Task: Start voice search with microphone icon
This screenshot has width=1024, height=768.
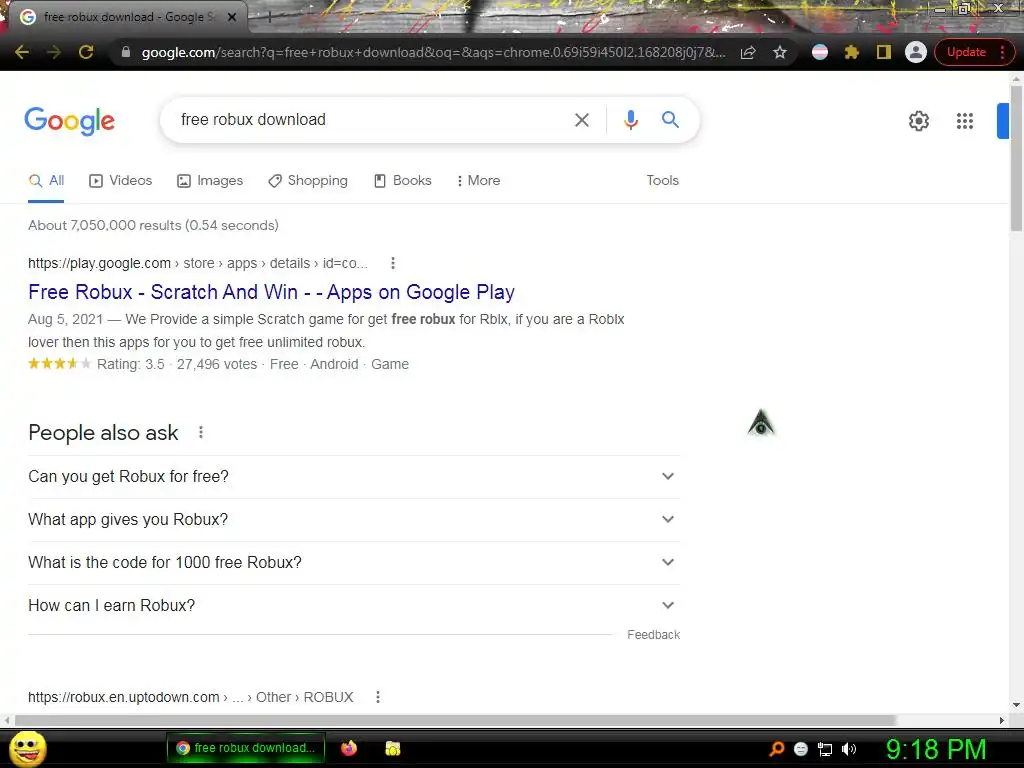Action: 630,120
